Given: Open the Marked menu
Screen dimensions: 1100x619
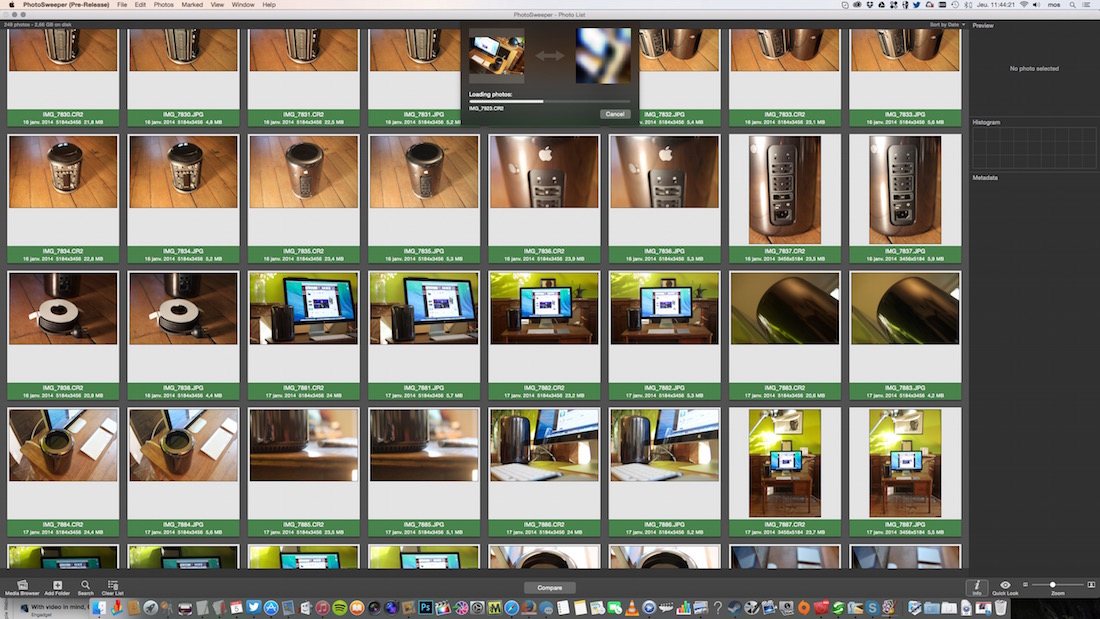Looking at the screenshot, I should coord(192,4).
